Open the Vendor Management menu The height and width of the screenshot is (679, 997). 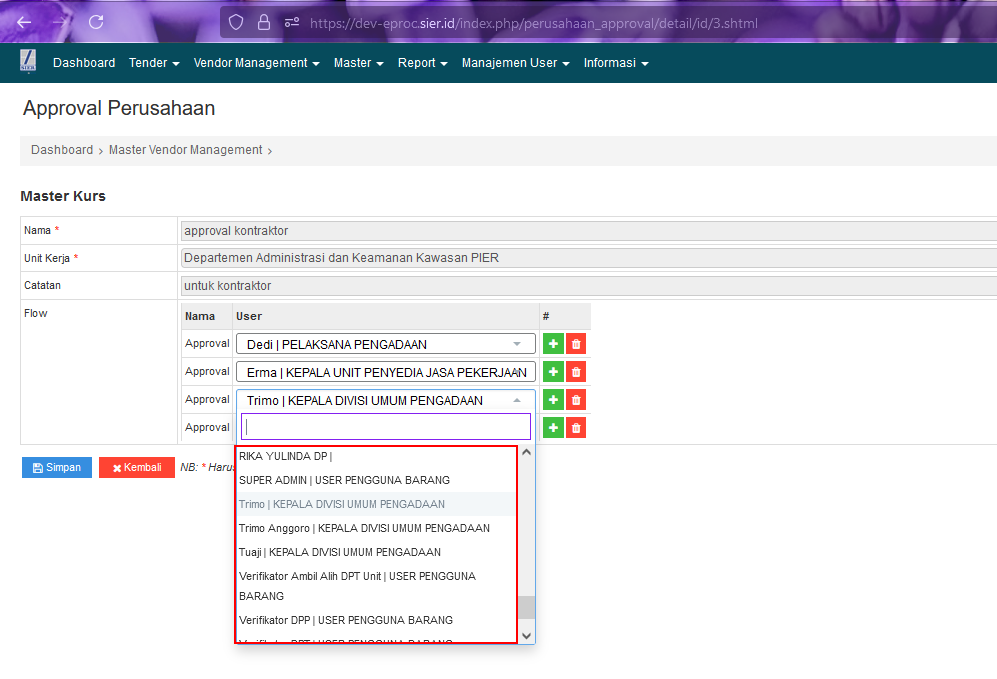[x=256, y=63]
